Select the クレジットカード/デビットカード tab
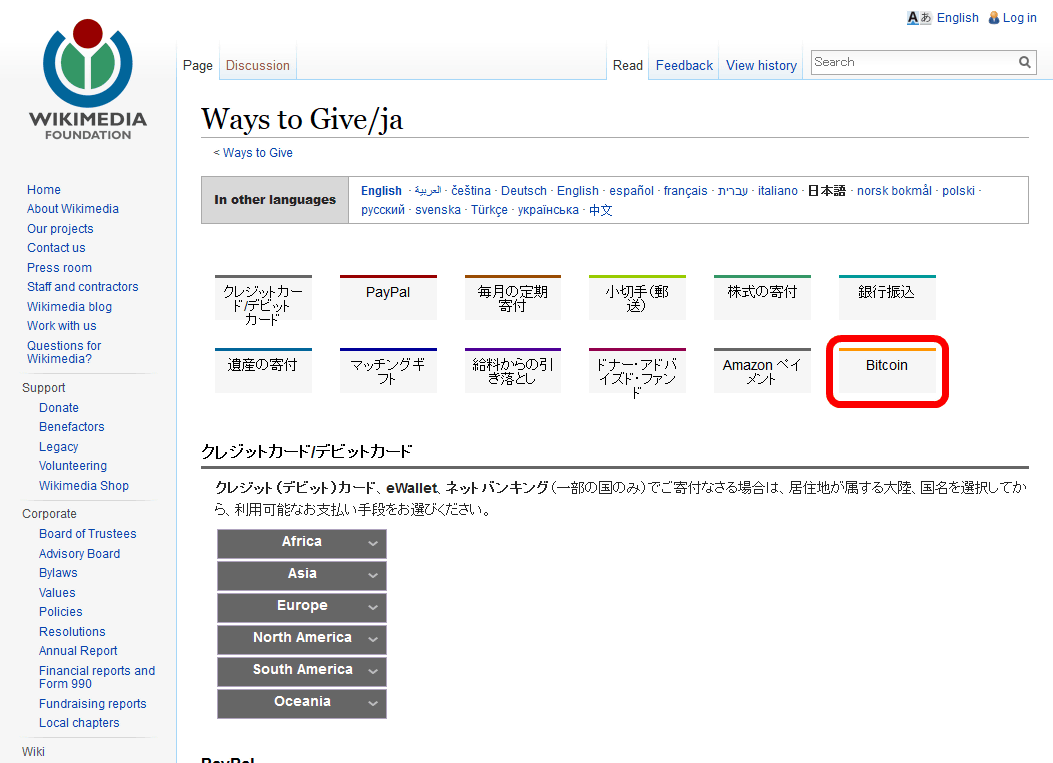Screen dimensions: 1053x763 coord(263,300)
